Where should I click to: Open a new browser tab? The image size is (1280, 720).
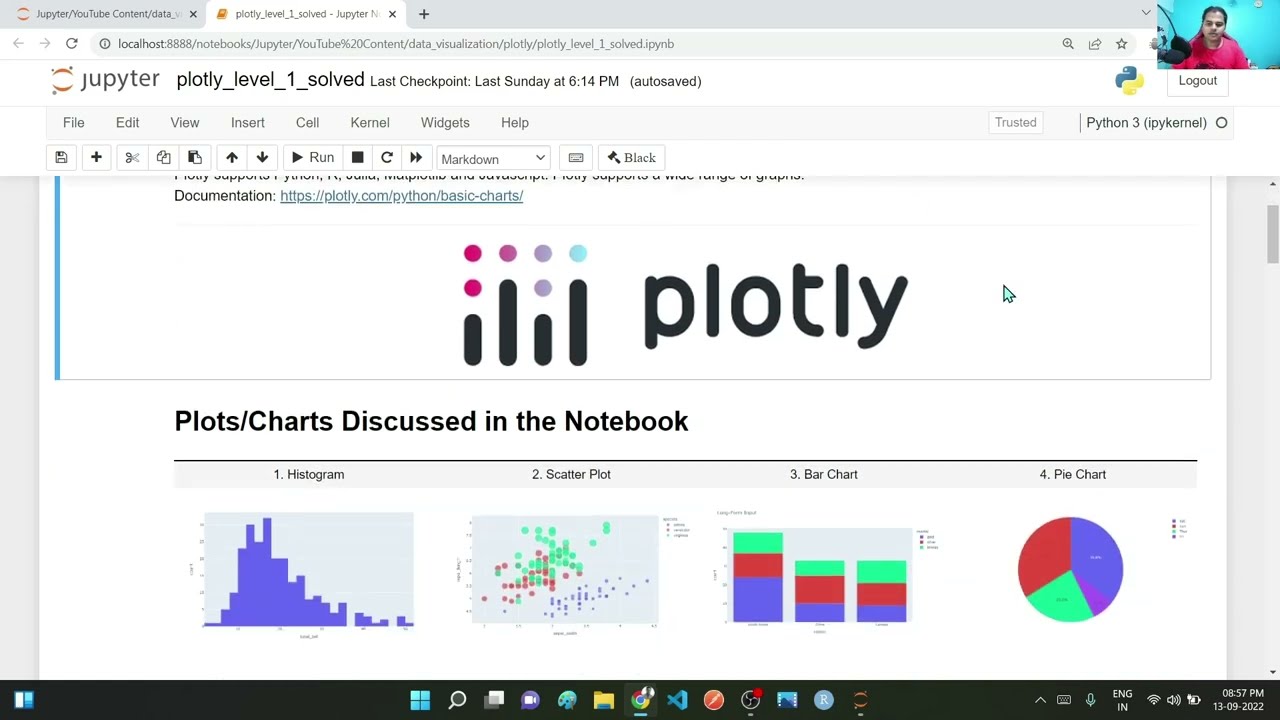coord(424,14)
